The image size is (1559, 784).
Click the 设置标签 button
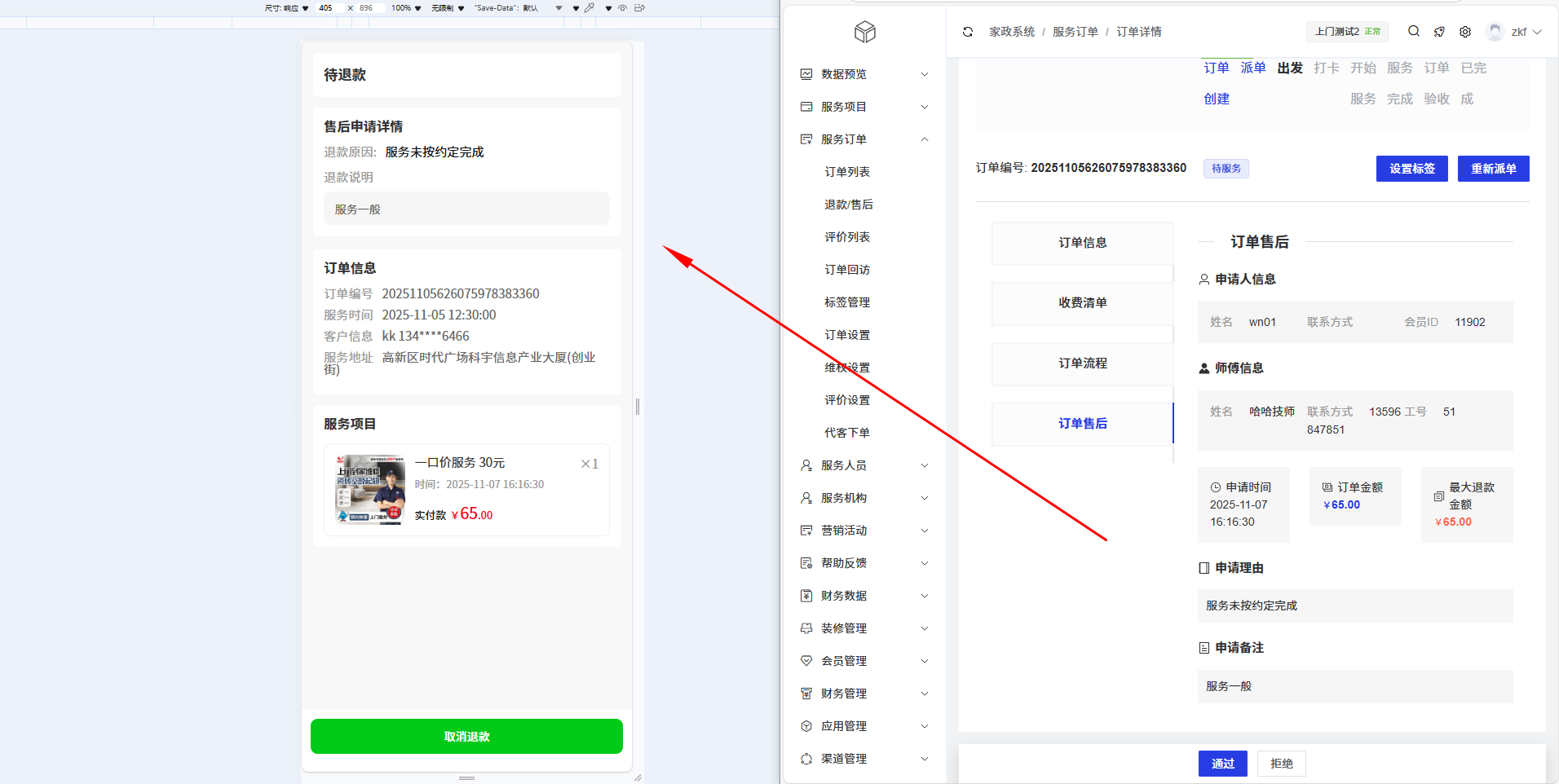click(x=1412, y=169)
